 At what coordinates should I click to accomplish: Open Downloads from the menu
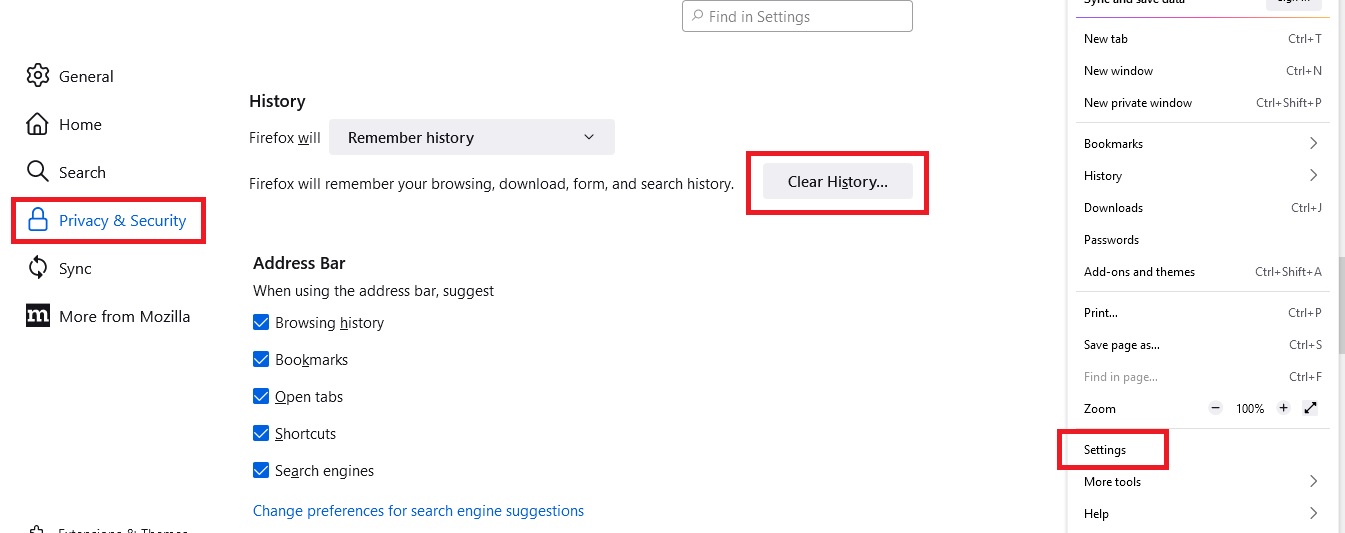click(x=1203, y=208)
